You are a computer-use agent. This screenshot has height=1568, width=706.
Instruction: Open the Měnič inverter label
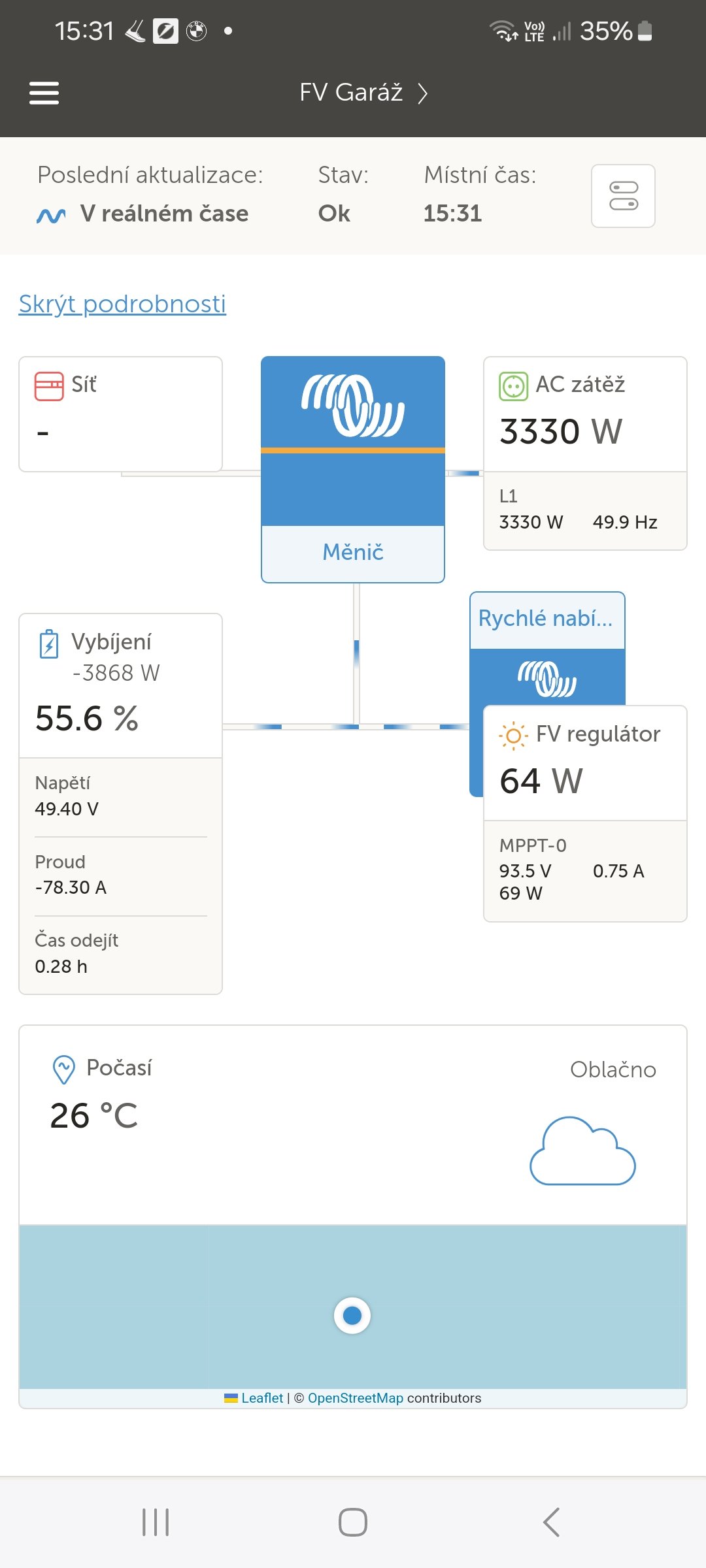pyautogui.click(x=353, y=553)
